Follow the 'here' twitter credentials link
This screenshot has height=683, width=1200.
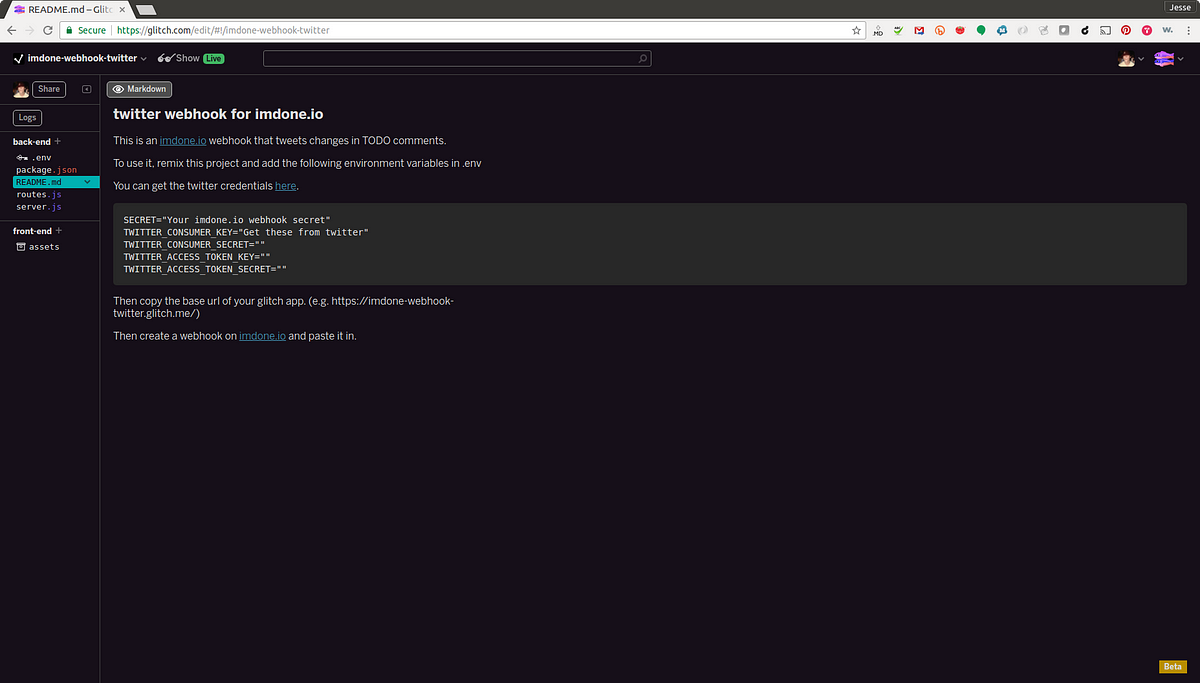click(285, 186)
